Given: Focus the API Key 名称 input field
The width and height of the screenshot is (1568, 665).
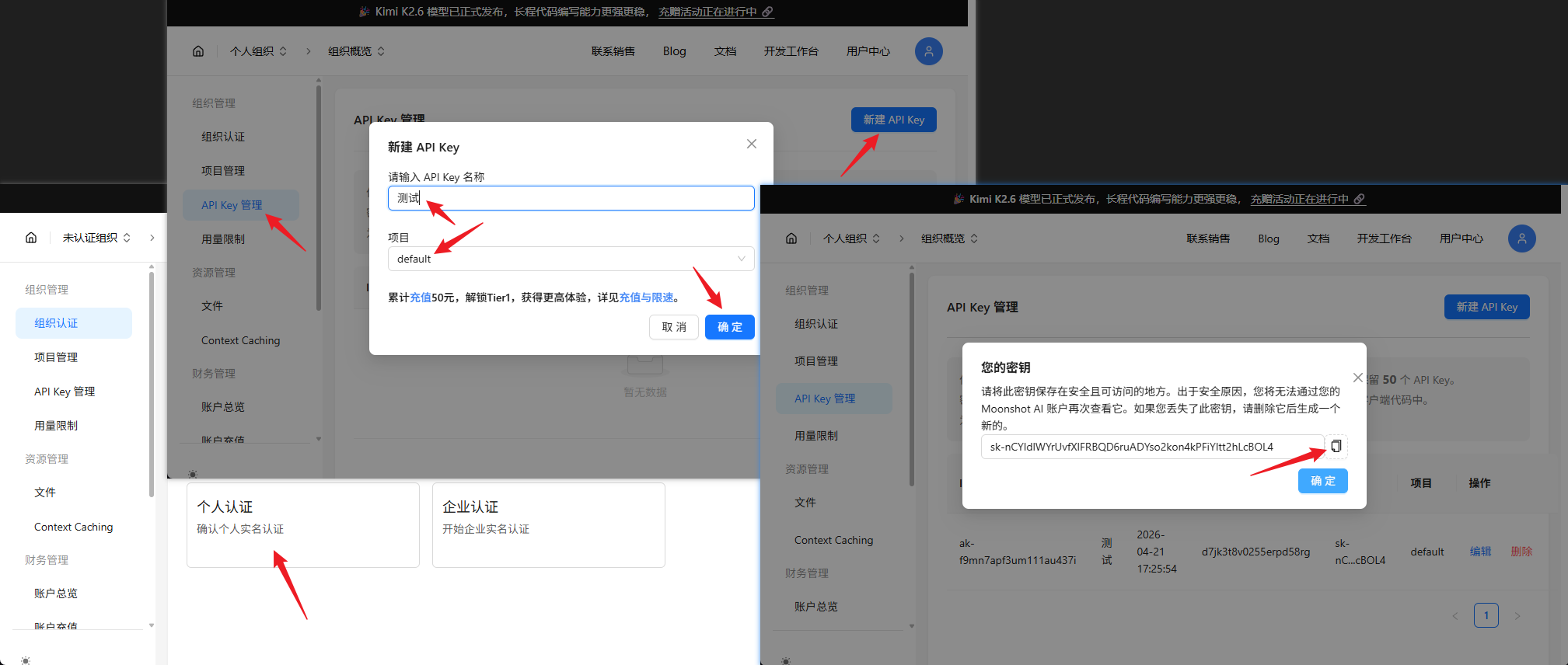Looking at the screenshot, I should (x=571, y=198).
